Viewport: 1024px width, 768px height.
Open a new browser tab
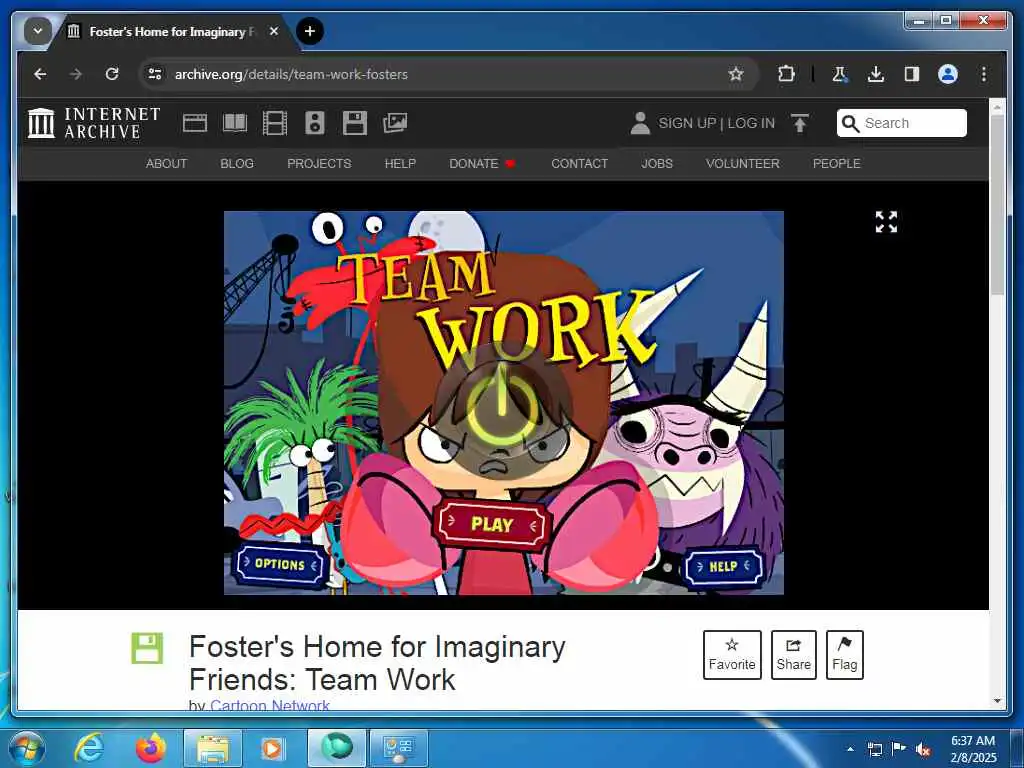(x=310, y=31)
